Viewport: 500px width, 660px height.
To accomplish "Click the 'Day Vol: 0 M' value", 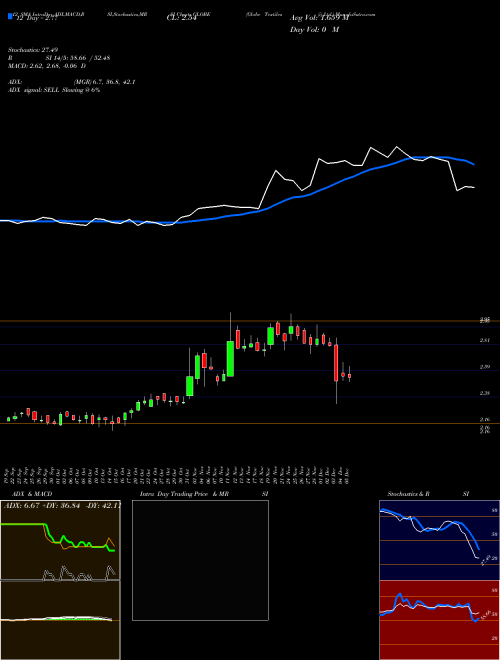I will coord(314,30).
